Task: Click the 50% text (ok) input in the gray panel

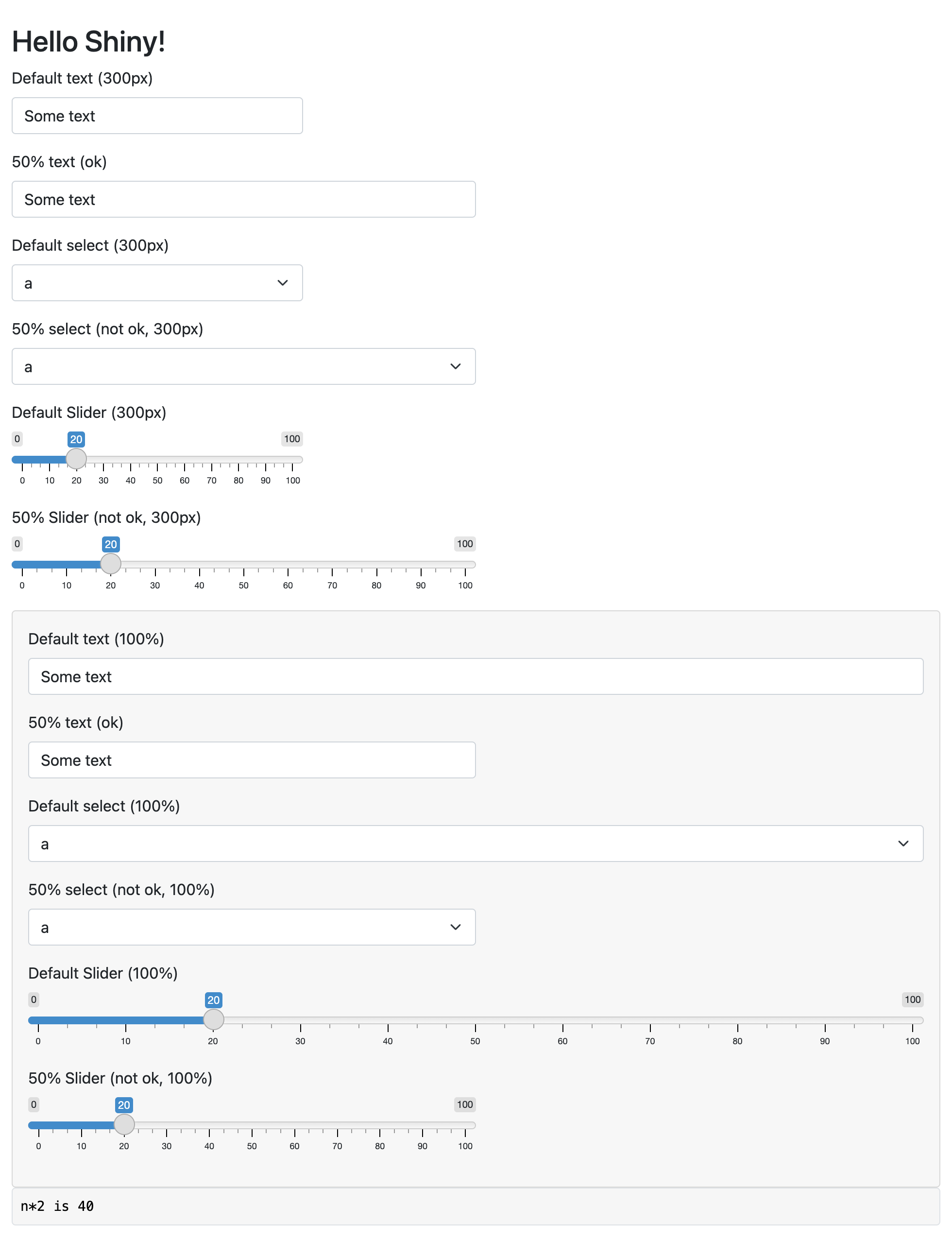Action: pos(252,759)
